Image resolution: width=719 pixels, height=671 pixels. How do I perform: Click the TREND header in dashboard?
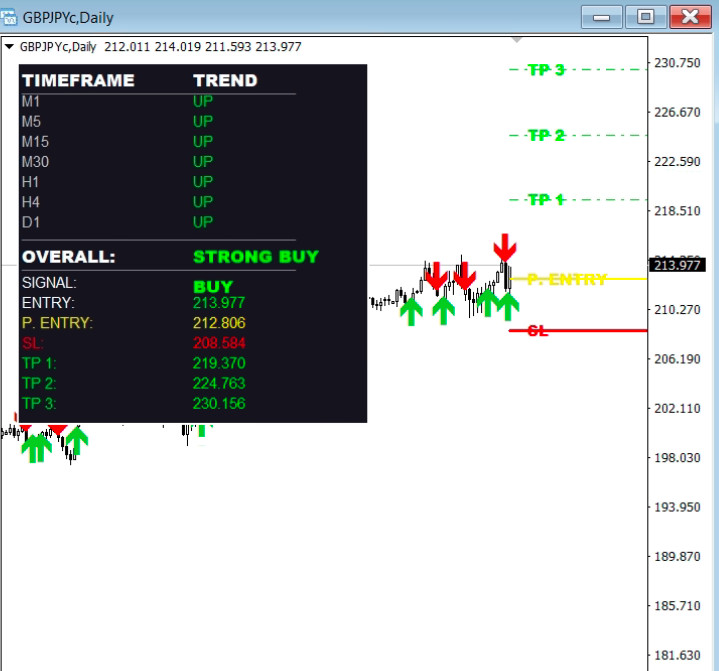tap(225, 81)
